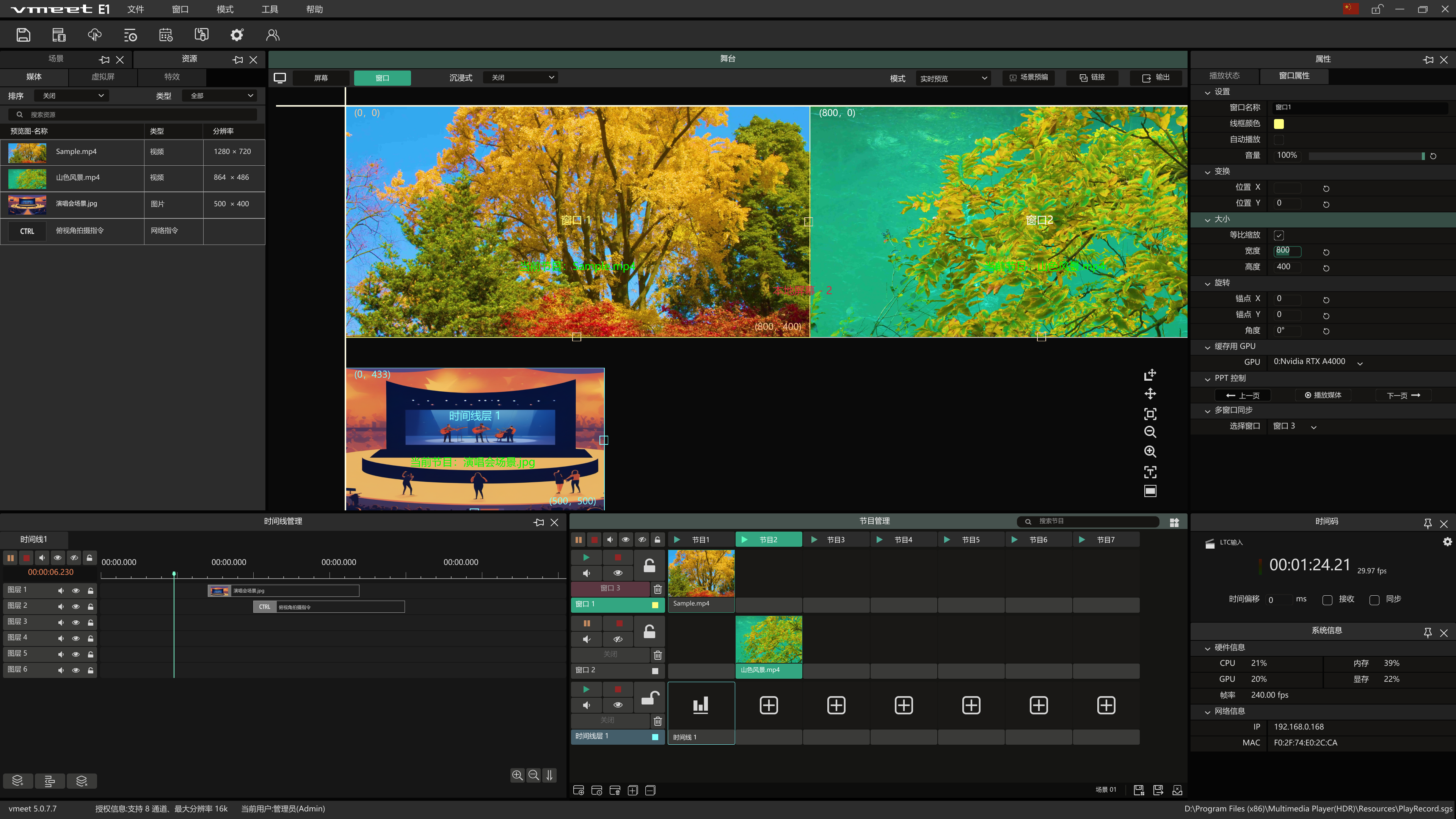Image resolution: width=1456 pixels, height=819 pixels.
Task: Click the 宽度 width input field
Action: pos(1288,251)
